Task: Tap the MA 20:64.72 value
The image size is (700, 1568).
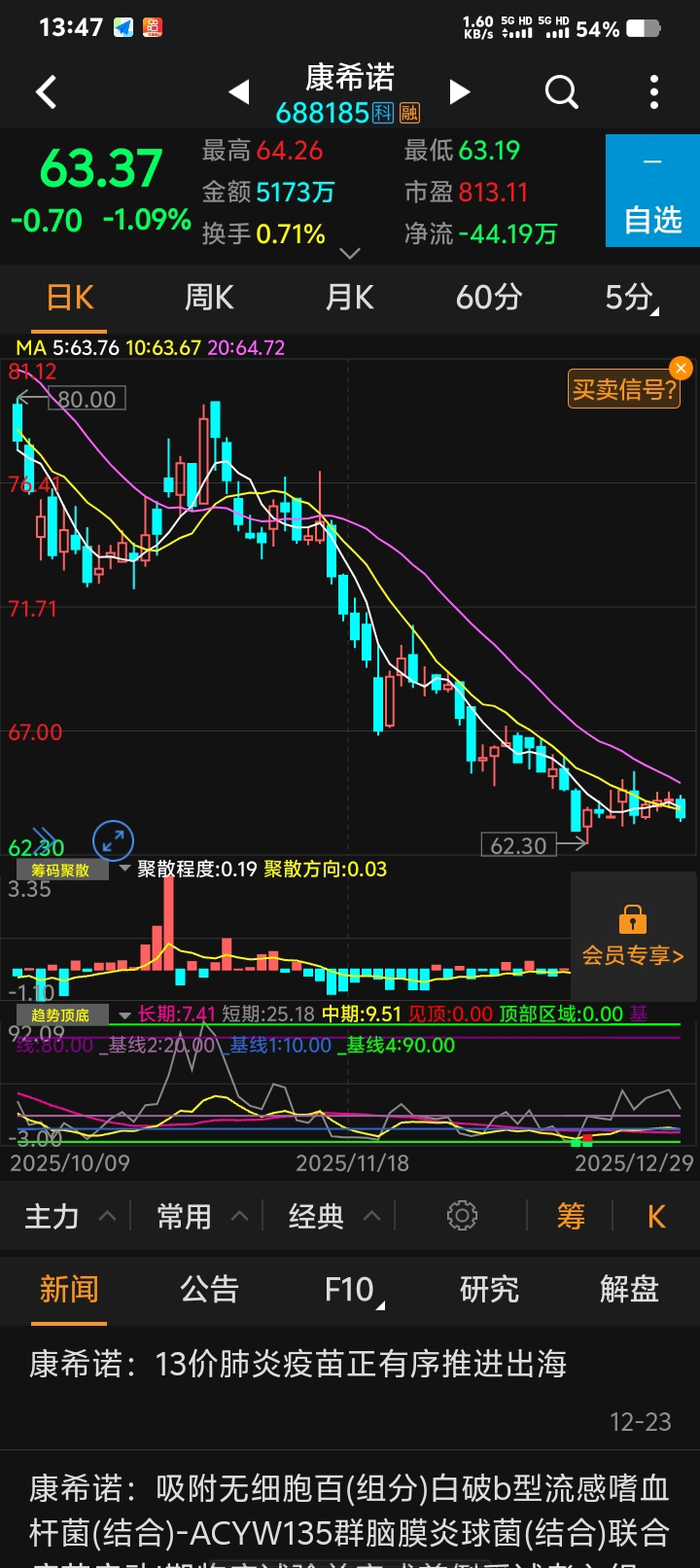Action: point(246,347)
